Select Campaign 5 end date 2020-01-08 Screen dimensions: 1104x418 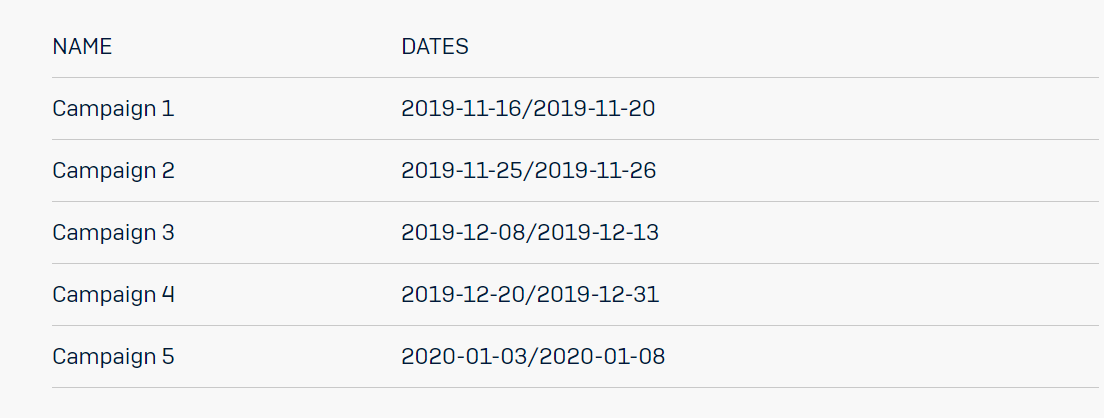pos(602,357)
